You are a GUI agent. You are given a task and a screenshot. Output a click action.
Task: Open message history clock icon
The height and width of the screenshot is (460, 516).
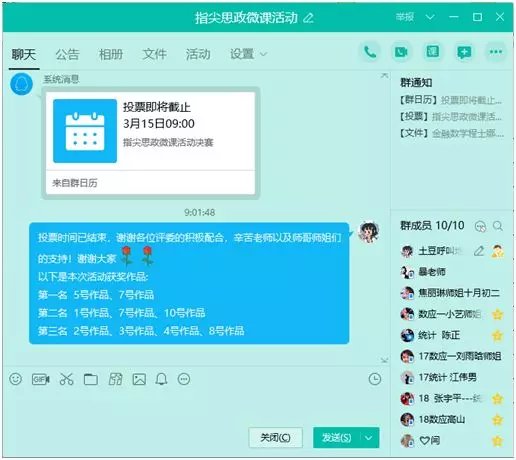(x=375, y=379)
